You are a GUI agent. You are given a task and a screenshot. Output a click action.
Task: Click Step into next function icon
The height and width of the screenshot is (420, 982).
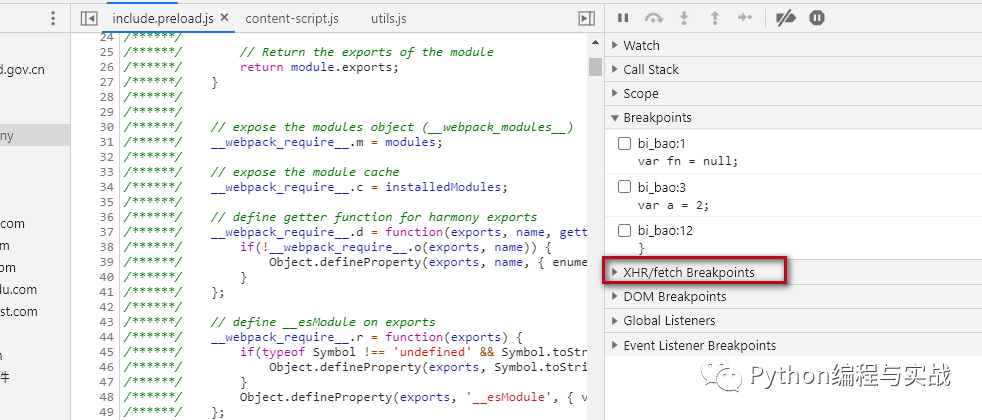pyautogui.click(x=684, y=18)
